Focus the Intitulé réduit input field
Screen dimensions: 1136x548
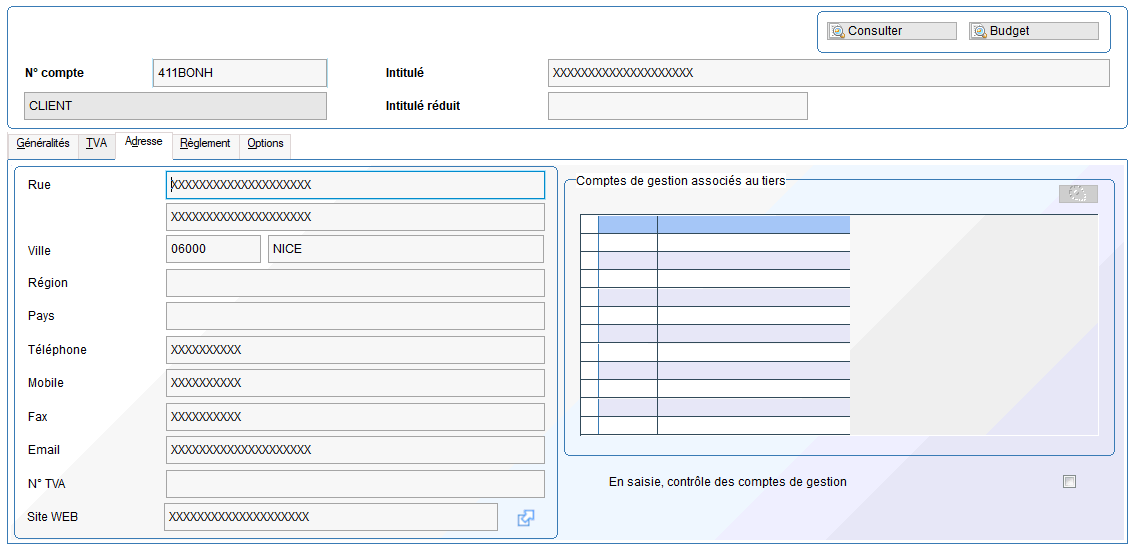click(677, 106)
